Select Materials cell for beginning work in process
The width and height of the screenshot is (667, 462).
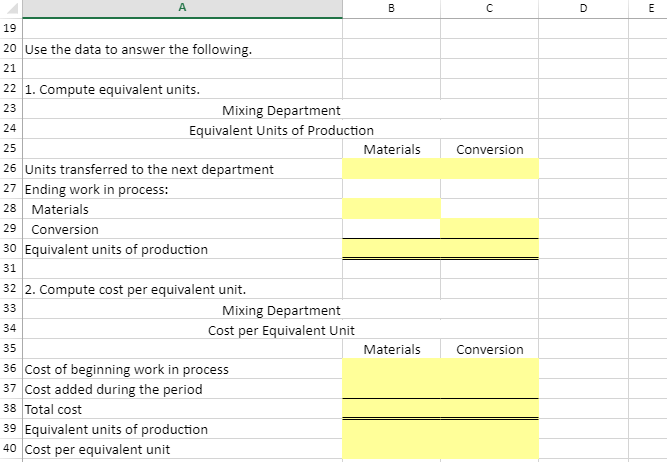coord(391,369)
